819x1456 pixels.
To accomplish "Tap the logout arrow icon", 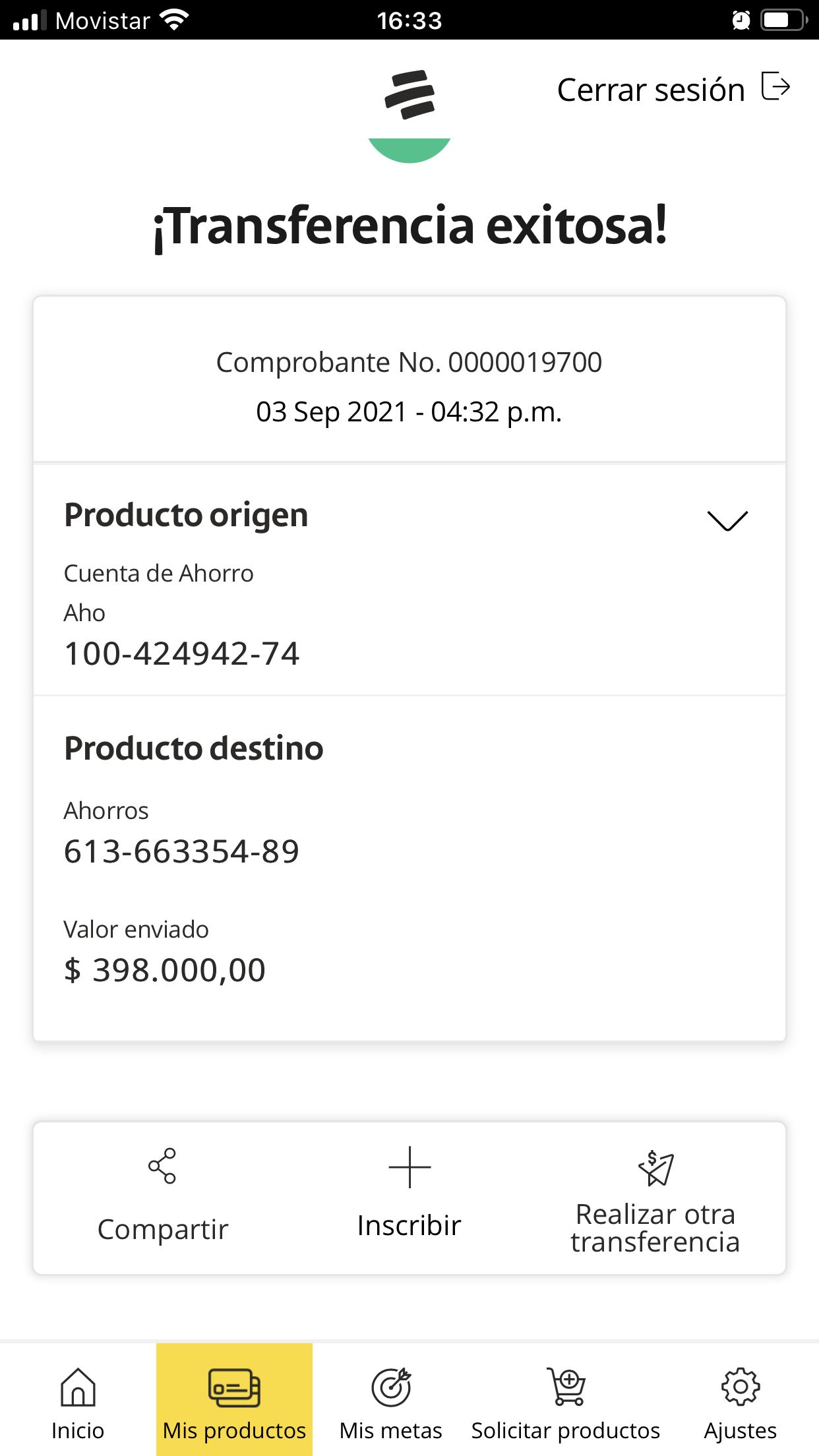I will 775,86.
